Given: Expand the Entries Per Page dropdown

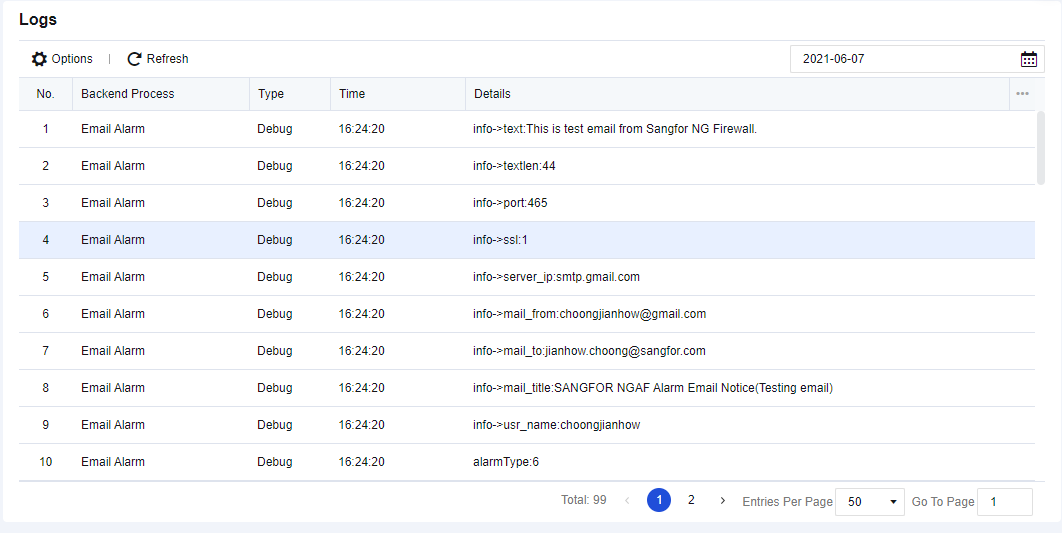Looking at the screenshot, I should pyautogui.click(x=869, y=502).
